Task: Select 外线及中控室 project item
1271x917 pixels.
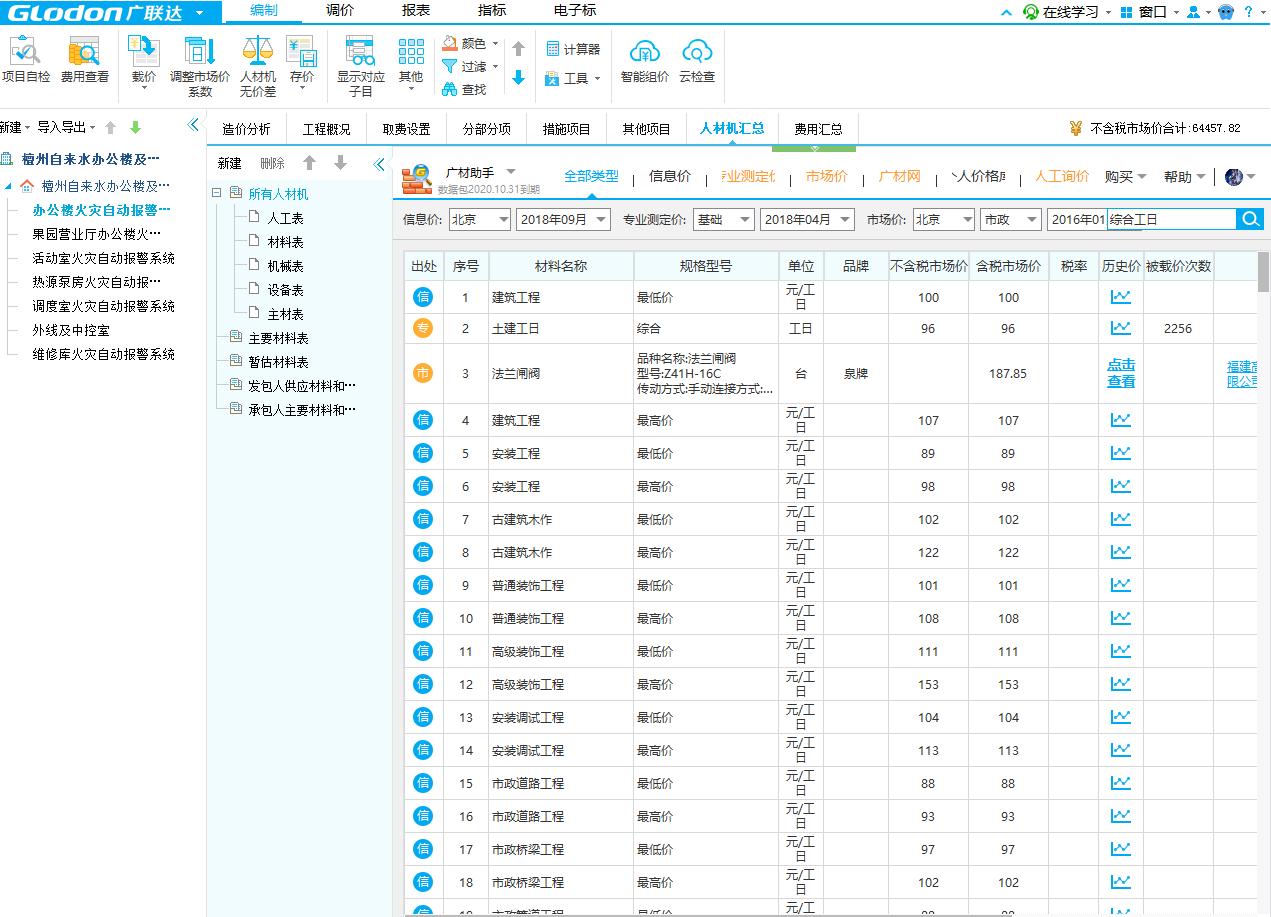Action: click(71, 330)
